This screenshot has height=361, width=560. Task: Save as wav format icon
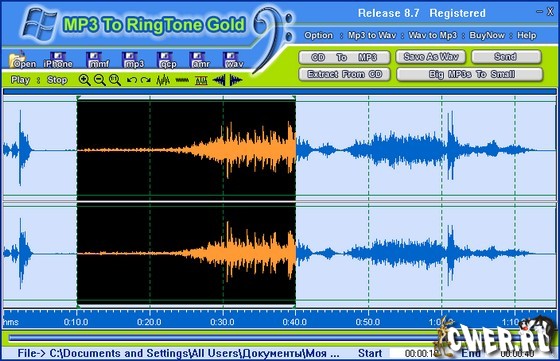click(x=233, y=60)
